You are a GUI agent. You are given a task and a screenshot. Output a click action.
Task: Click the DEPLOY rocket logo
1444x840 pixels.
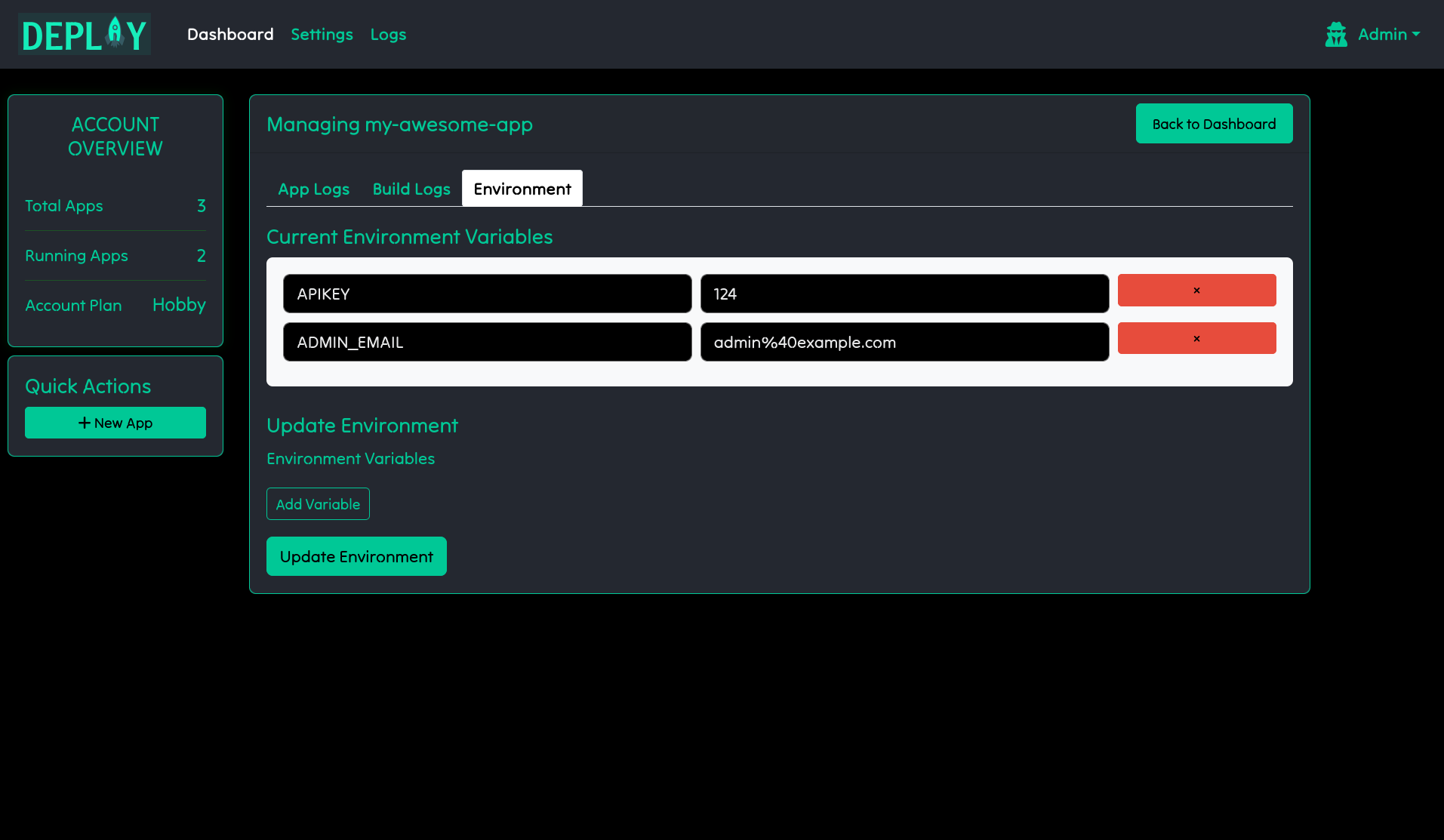pos(84,34)
